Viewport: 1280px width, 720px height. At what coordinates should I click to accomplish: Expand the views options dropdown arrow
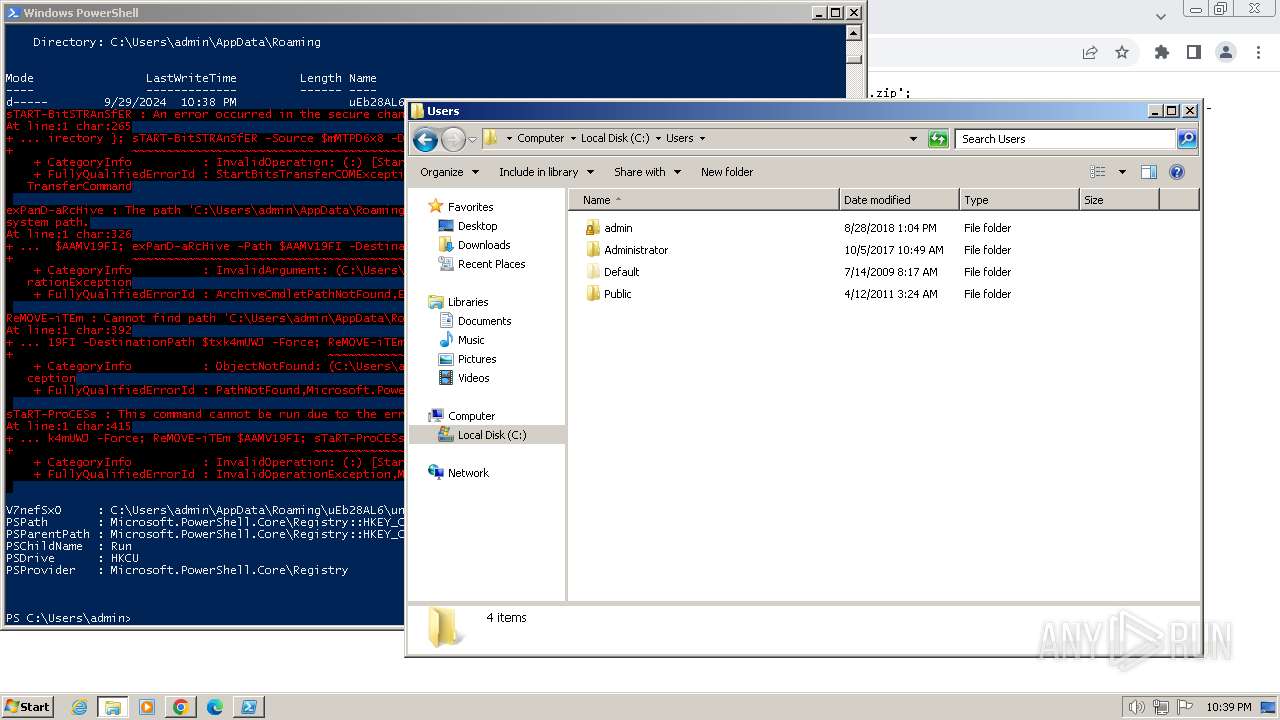1122,172
